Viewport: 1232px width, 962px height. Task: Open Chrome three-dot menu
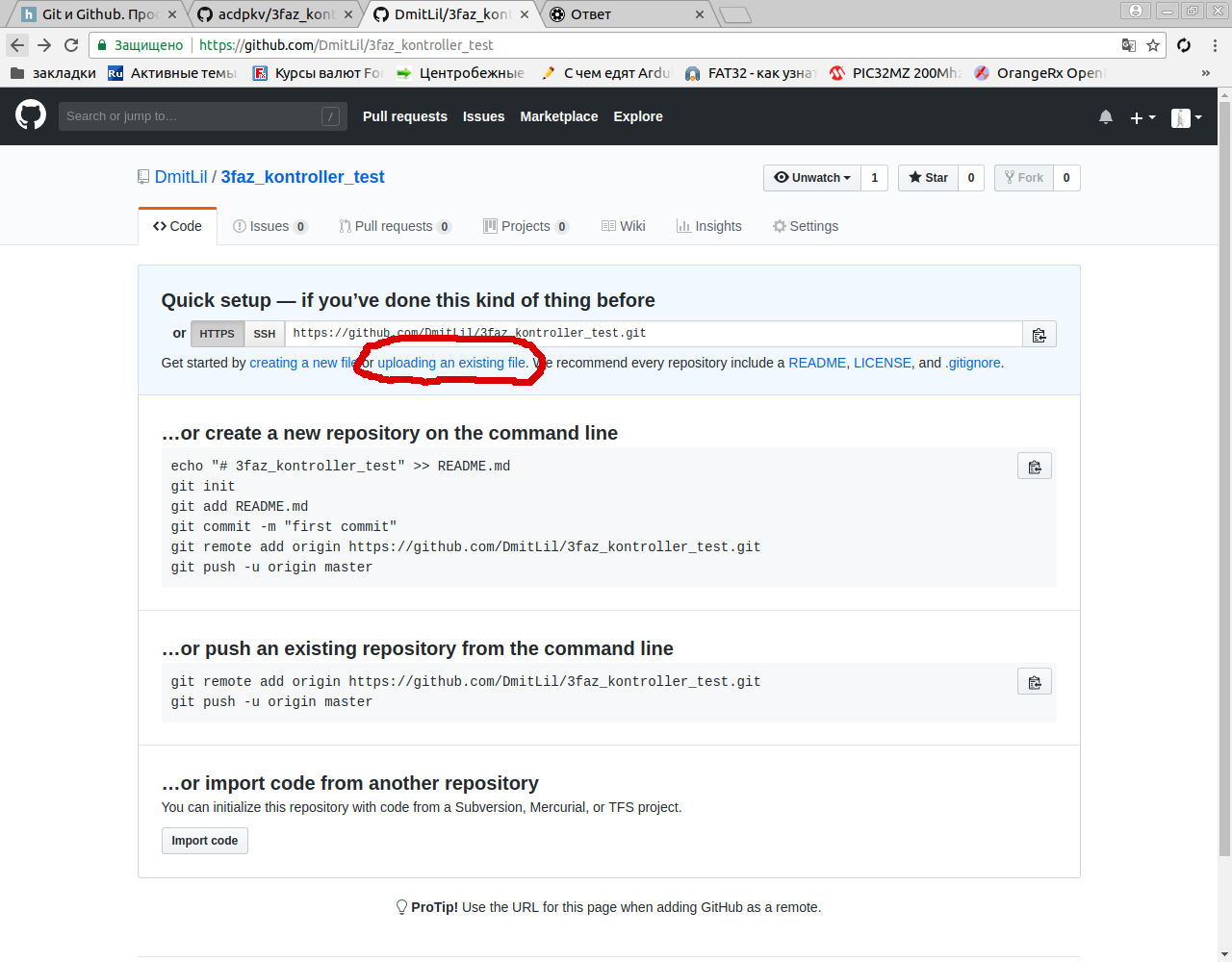point(1215,45)
